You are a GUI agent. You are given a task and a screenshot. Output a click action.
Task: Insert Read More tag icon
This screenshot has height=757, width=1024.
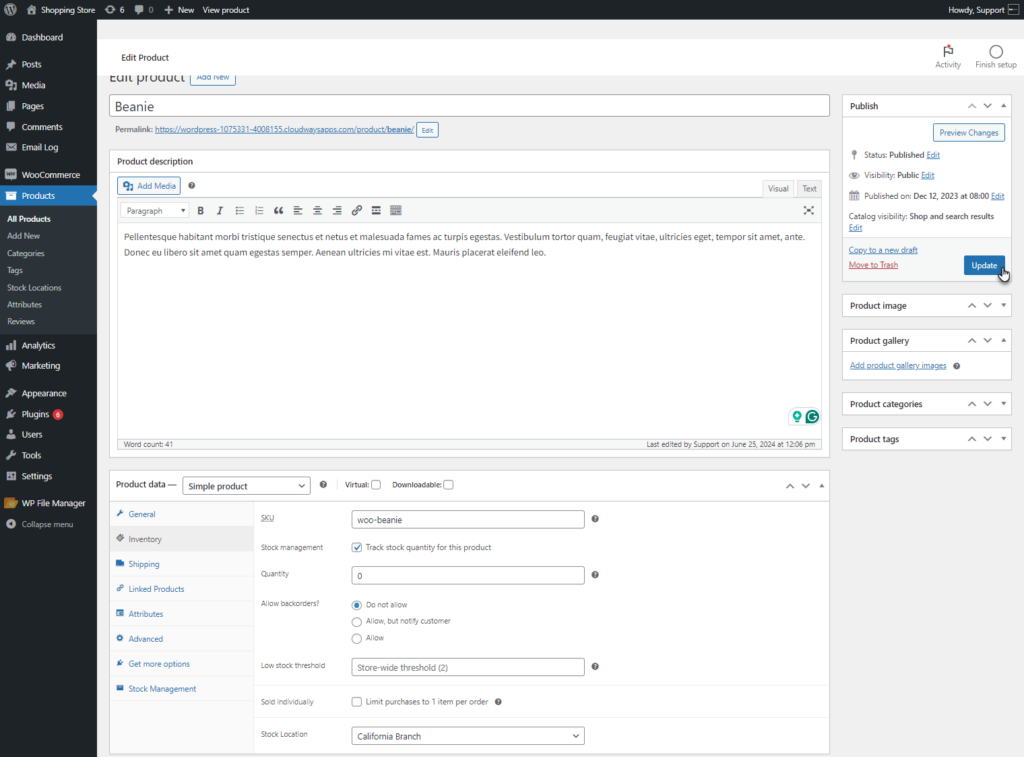tap(376, 210)
